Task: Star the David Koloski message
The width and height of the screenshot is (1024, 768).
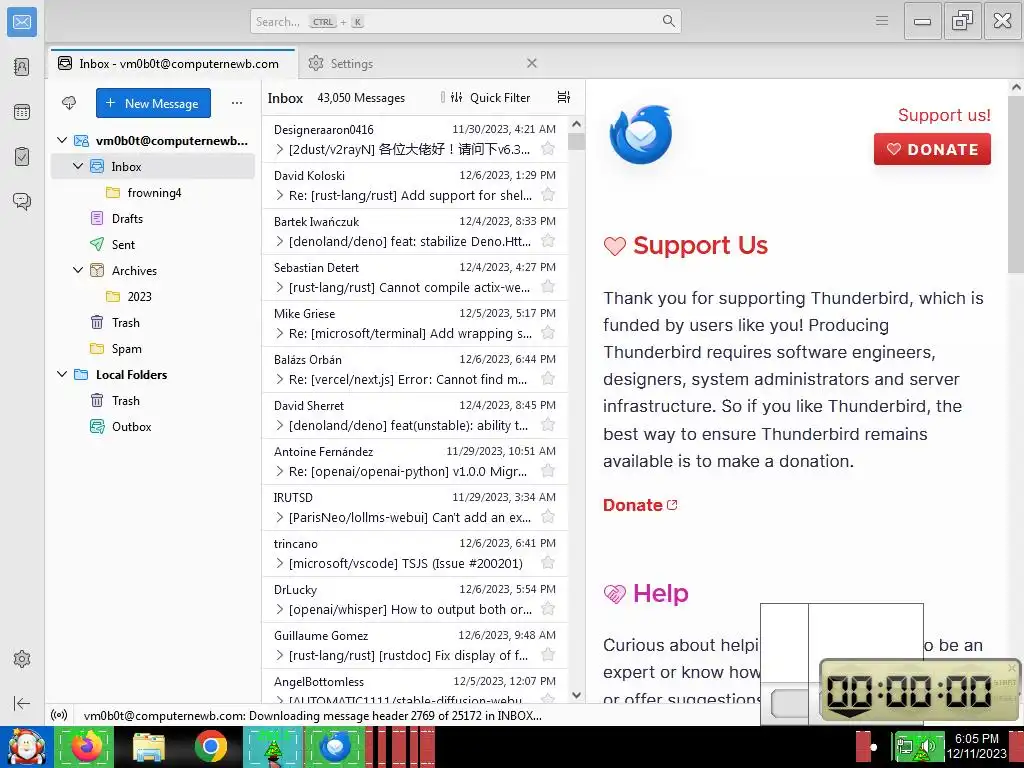Action: (x=548, y=195)
